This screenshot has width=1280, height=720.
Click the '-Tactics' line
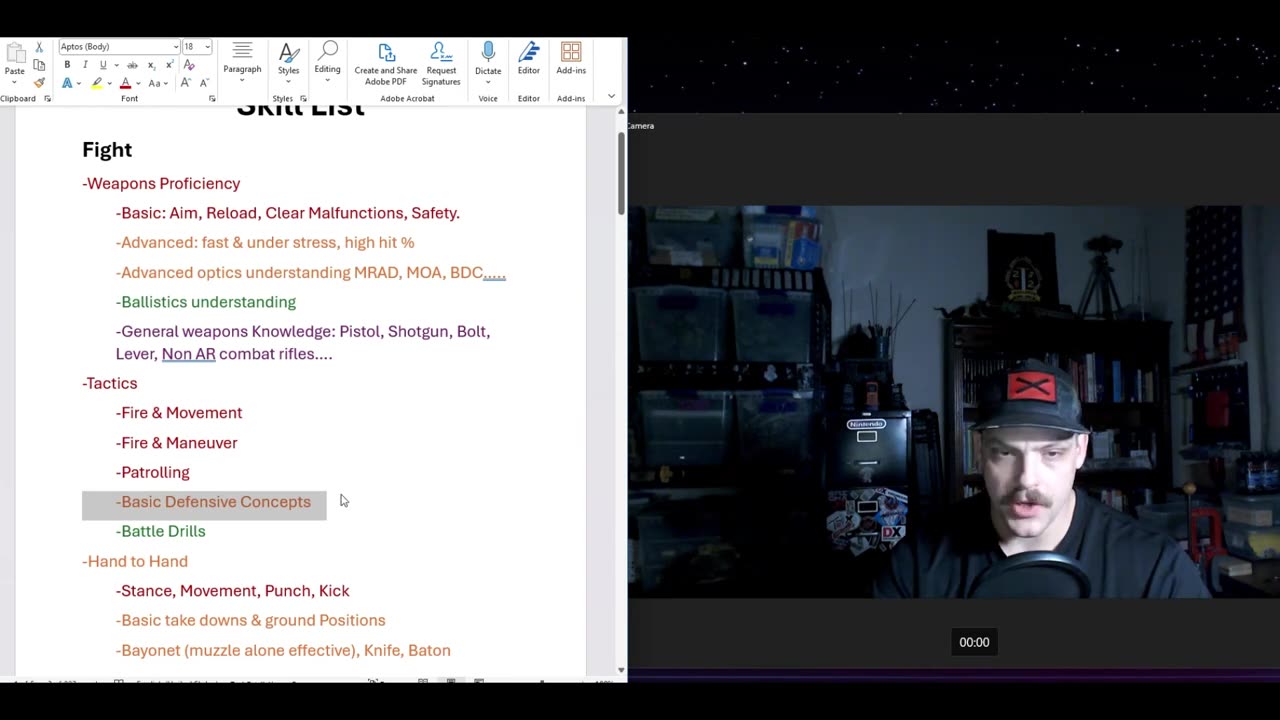110,384
